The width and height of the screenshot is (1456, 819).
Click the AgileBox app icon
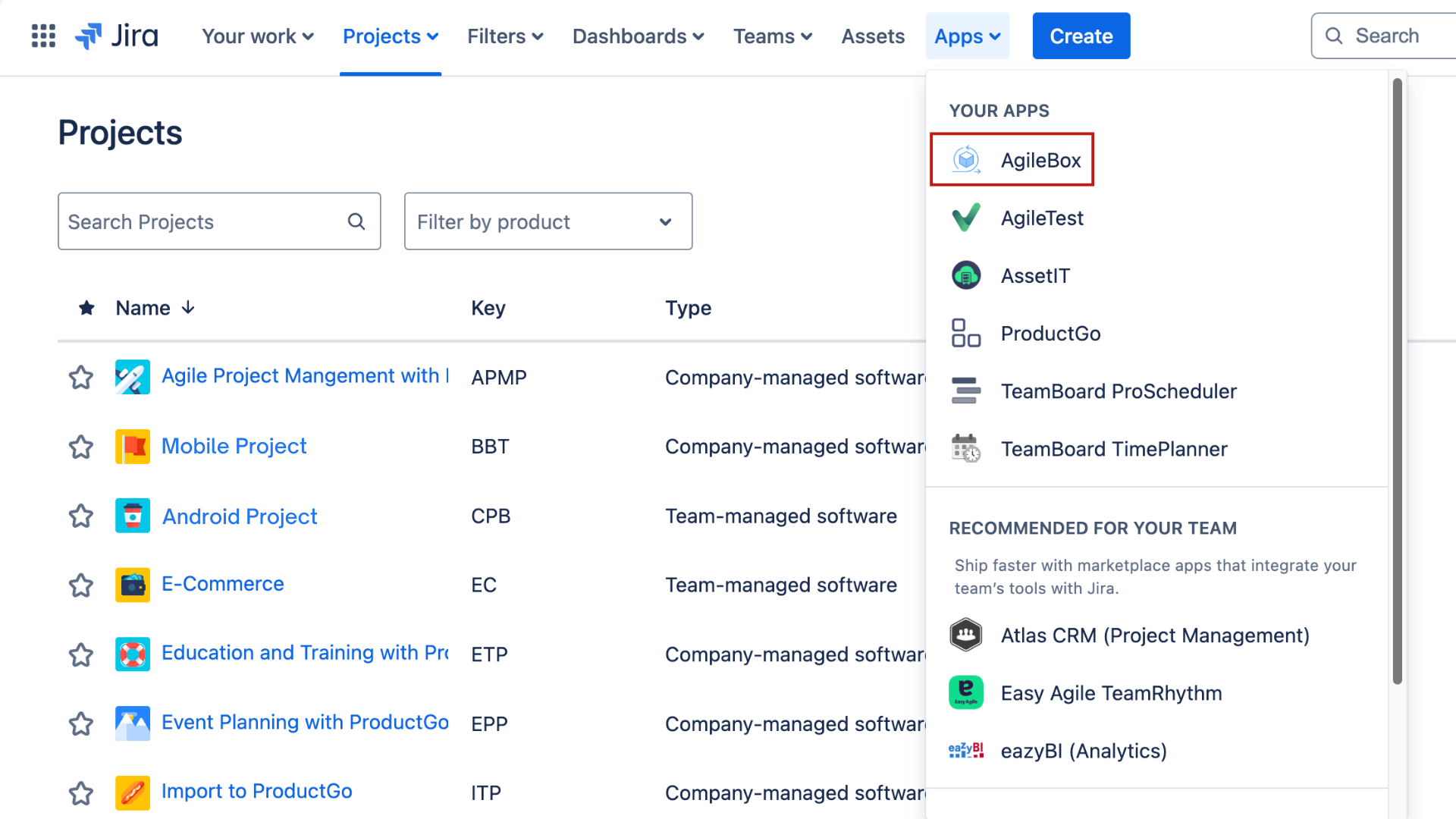(x=966, y=160)
